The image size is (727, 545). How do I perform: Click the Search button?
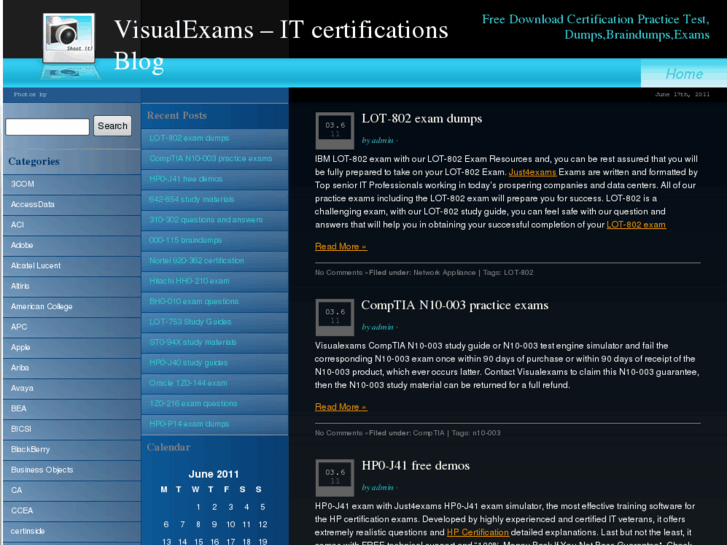pyautogui.click(x=112, y=126)
